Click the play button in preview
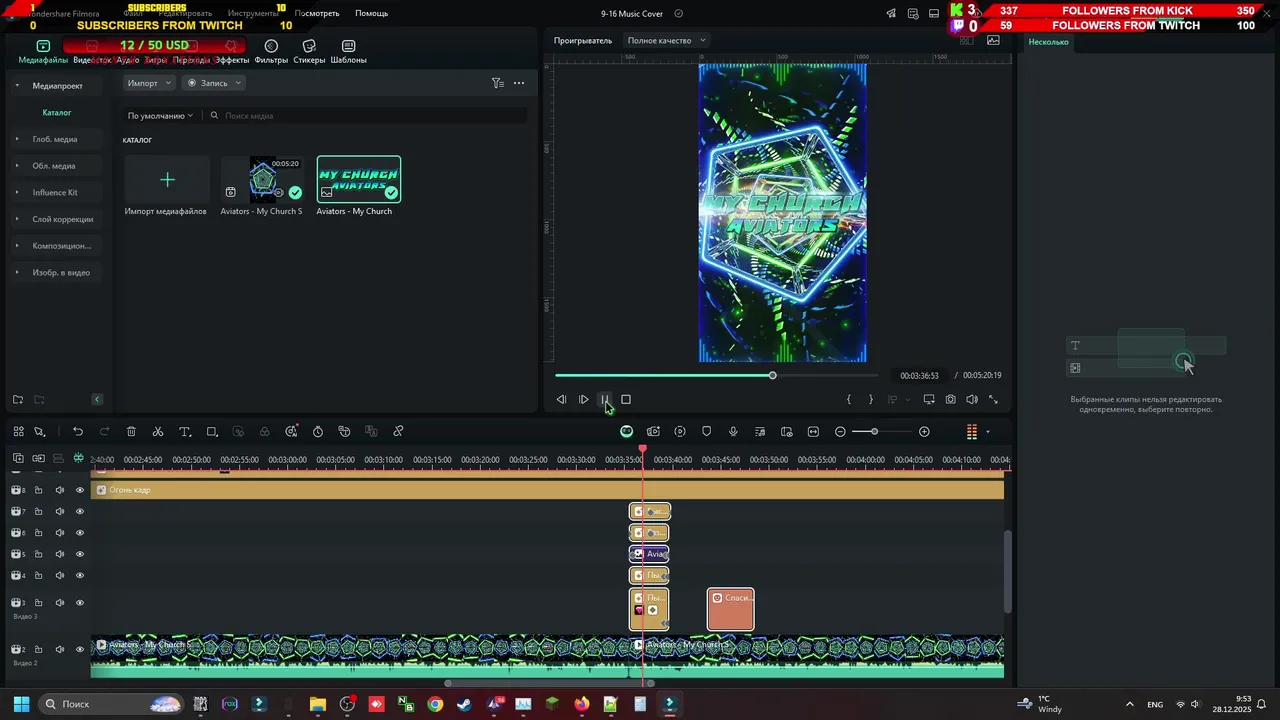The width and height of the screenshot is (1280, 720). coord(584,400)
